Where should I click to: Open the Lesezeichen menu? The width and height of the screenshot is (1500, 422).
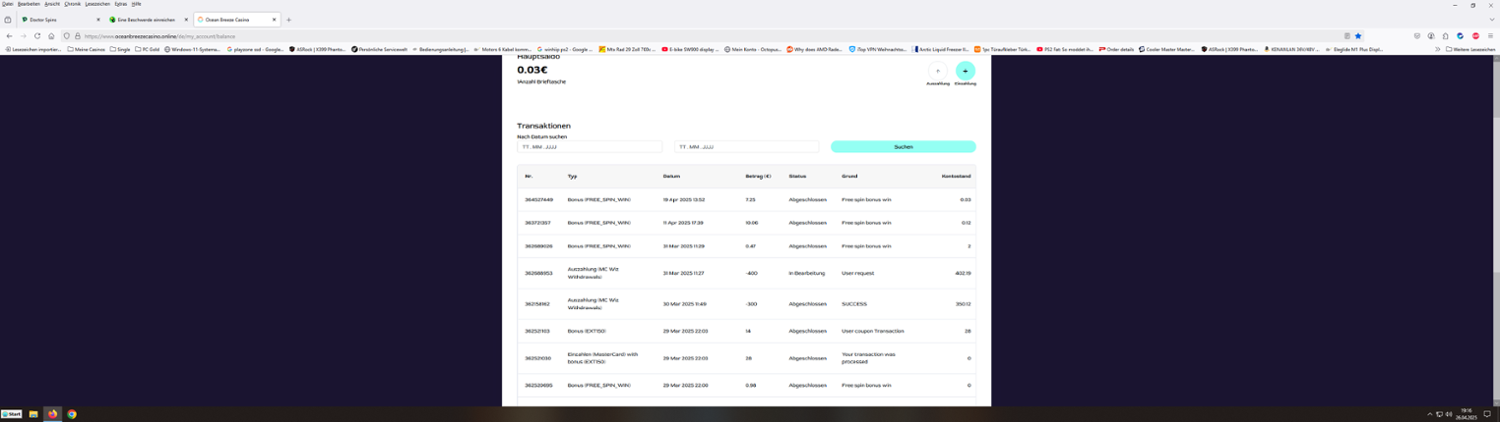[x=97, y=4]
